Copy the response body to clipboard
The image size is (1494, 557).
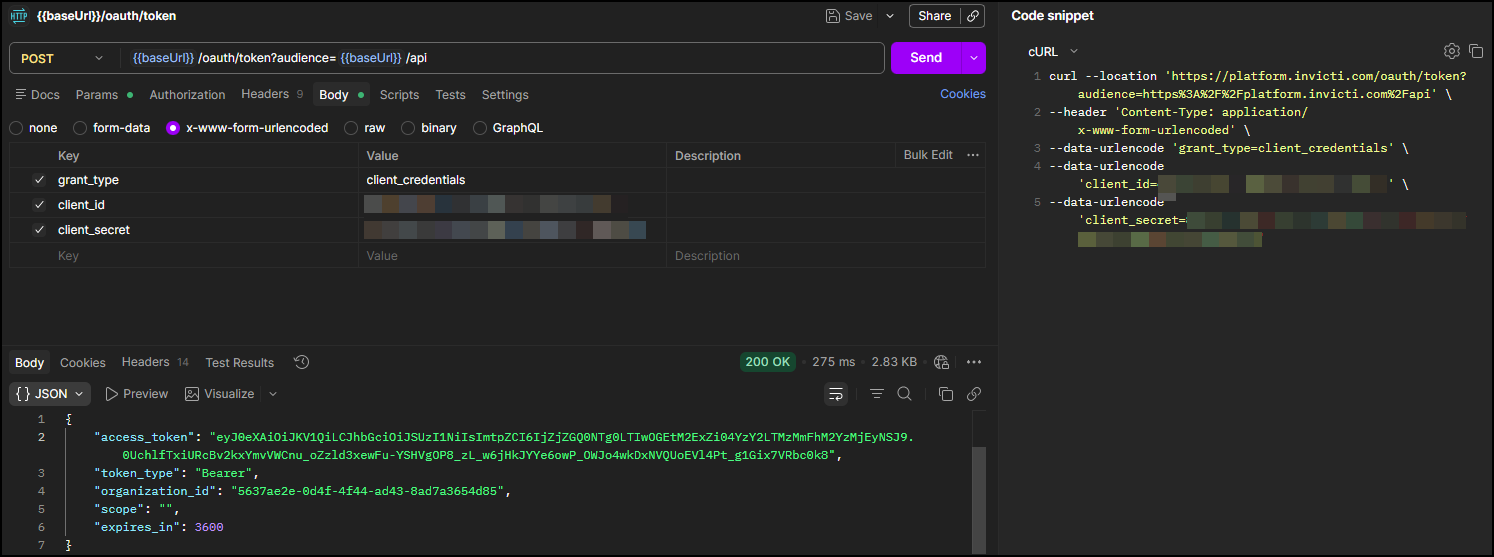[946, 394]
